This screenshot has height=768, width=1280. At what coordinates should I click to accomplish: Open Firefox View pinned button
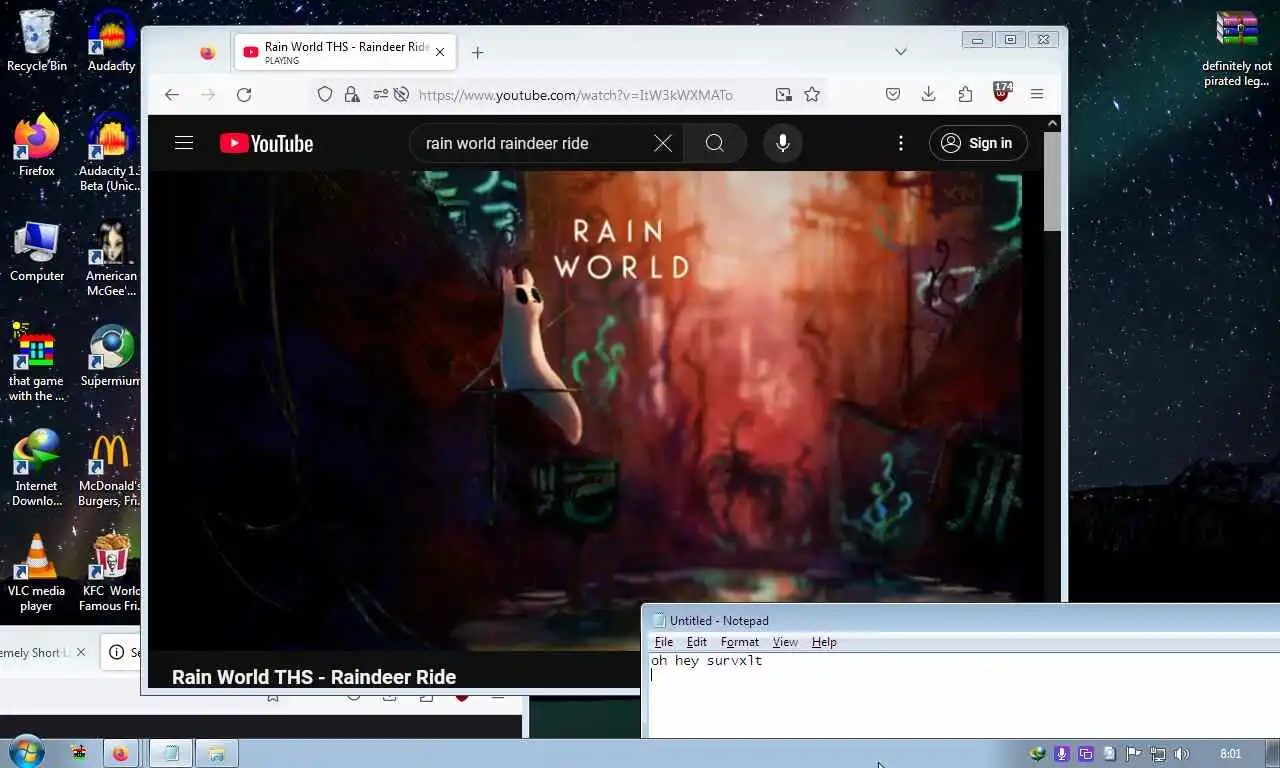[207, 52]
